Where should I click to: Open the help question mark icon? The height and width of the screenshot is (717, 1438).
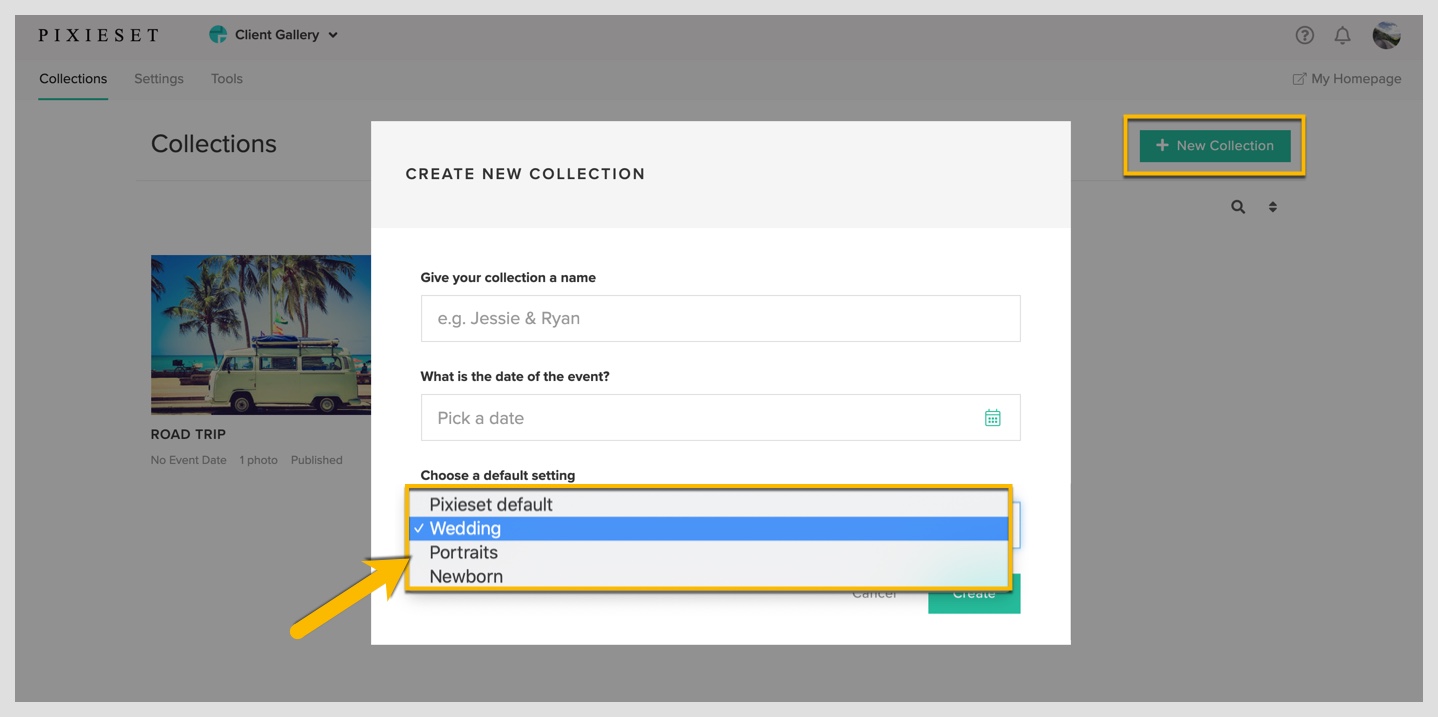(1304, 35)
